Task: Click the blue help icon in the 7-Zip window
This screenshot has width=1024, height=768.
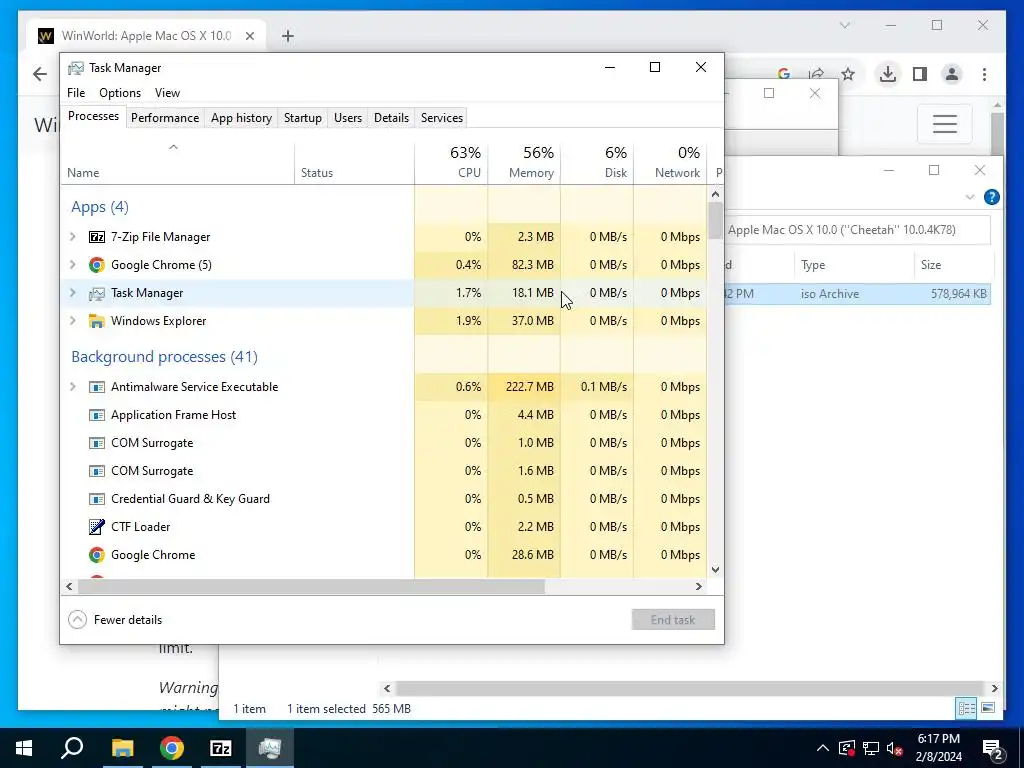Action: 991,197
